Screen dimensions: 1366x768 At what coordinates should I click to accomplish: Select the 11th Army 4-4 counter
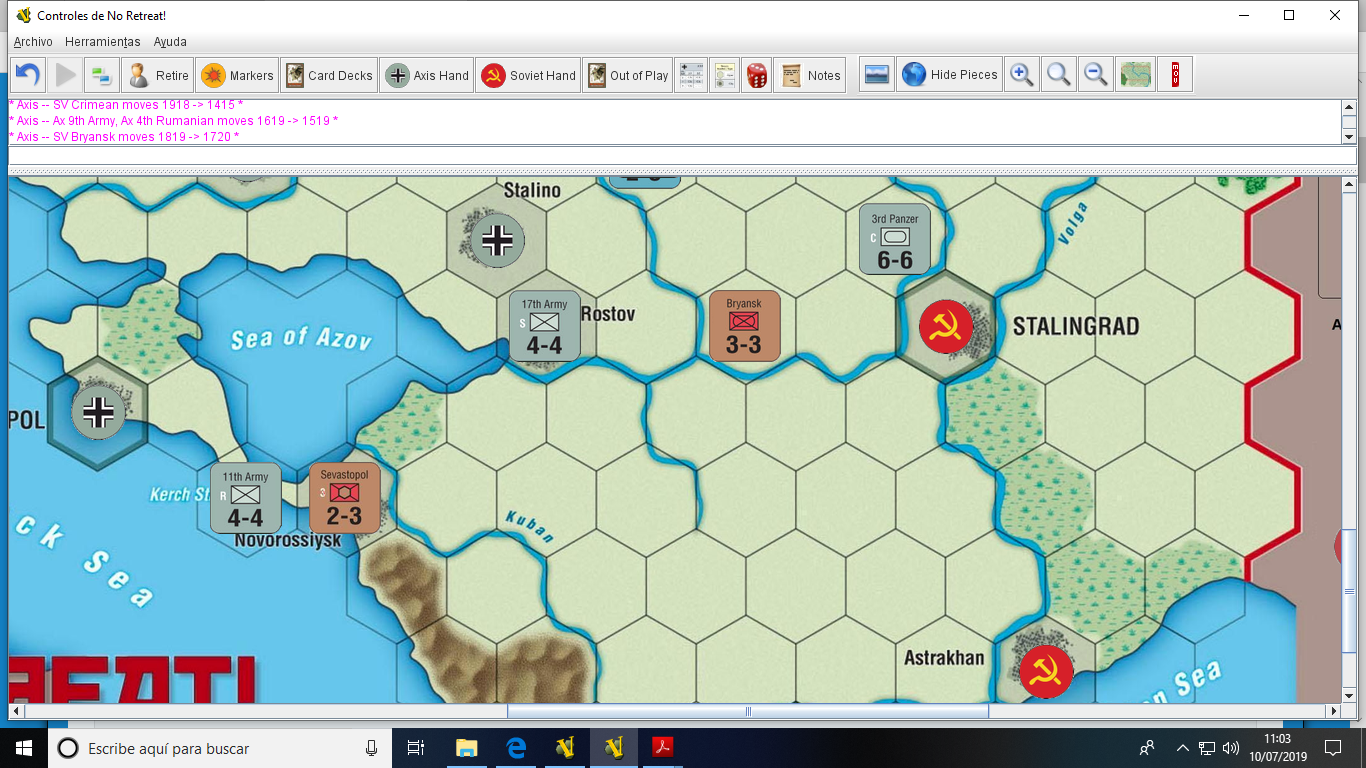tap(245, 498)
